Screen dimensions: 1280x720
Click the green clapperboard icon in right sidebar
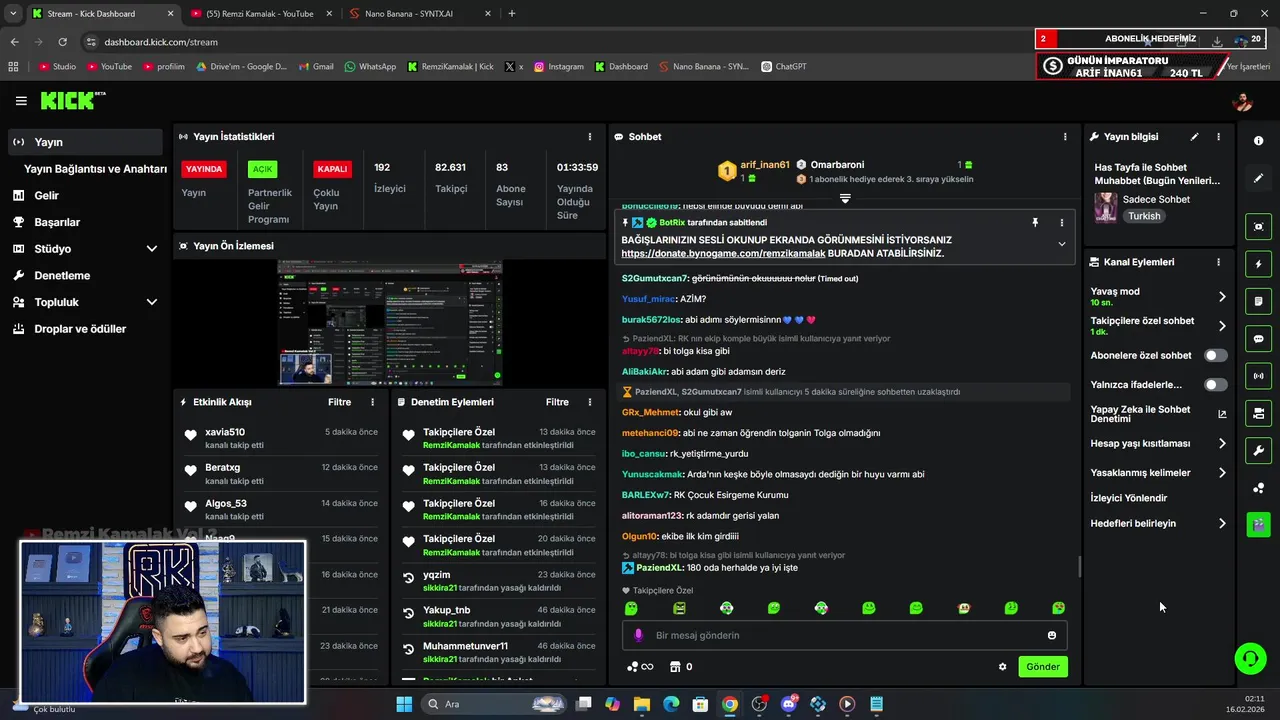click(x=1258, y=524)
